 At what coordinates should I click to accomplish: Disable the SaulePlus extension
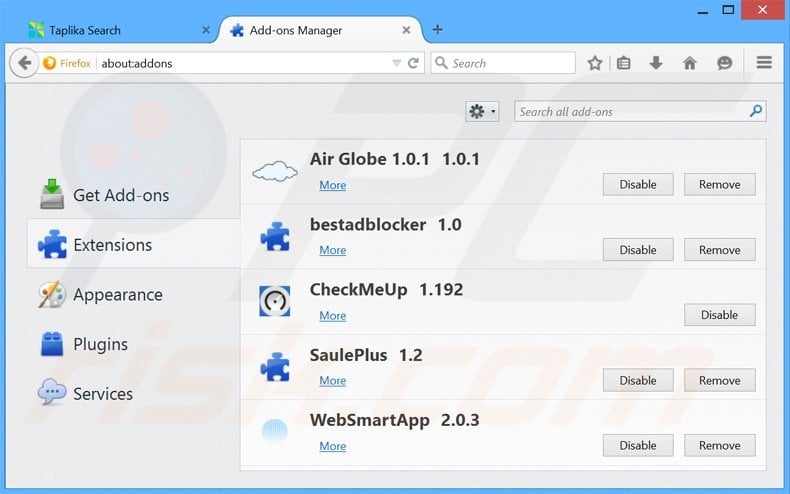tap(638, 381)
